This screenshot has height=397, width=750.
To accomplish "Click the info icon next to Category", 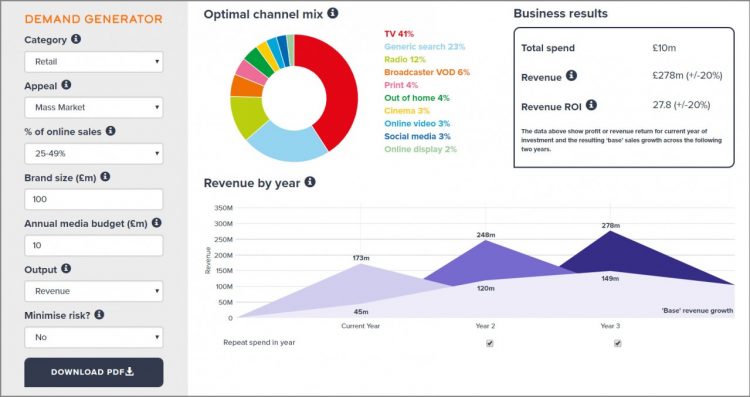I will coord(76,39).
